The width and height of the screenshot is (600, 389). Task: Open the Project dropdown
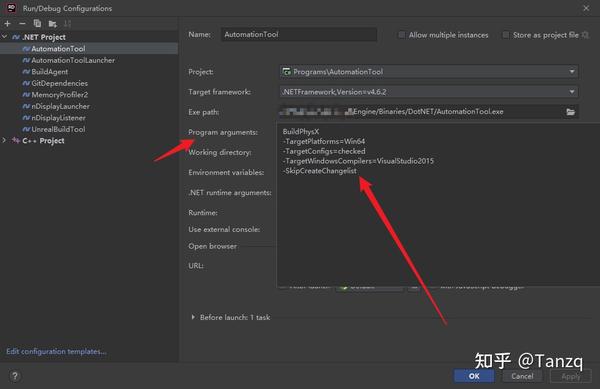(429, 72)
